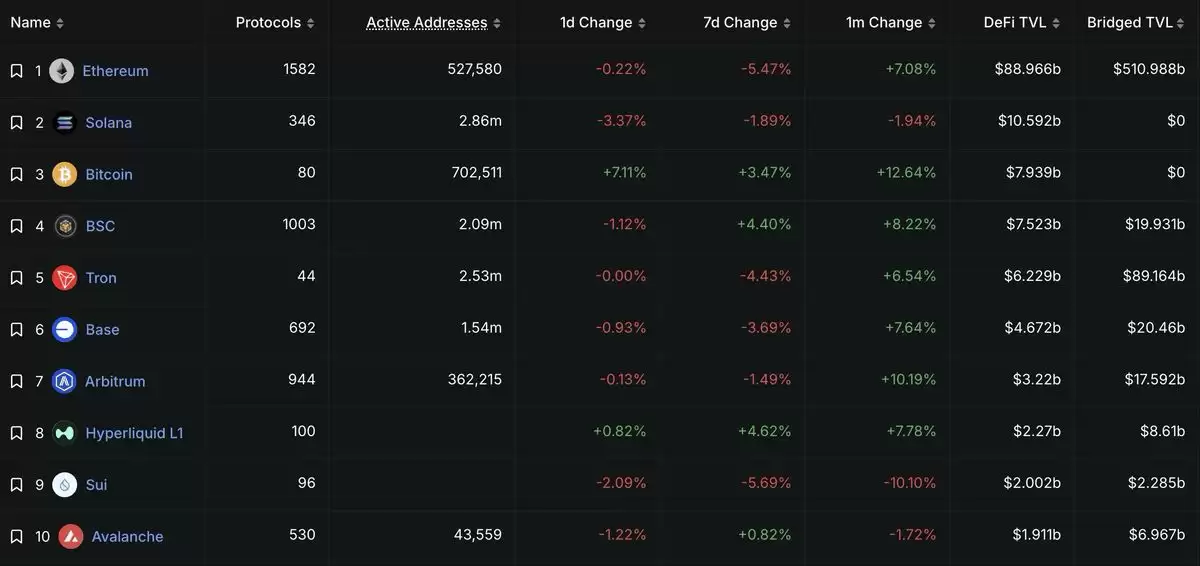Toggle bookmark for Sui row
This screenshot has width=1200, height=566.
coord(16,485)
